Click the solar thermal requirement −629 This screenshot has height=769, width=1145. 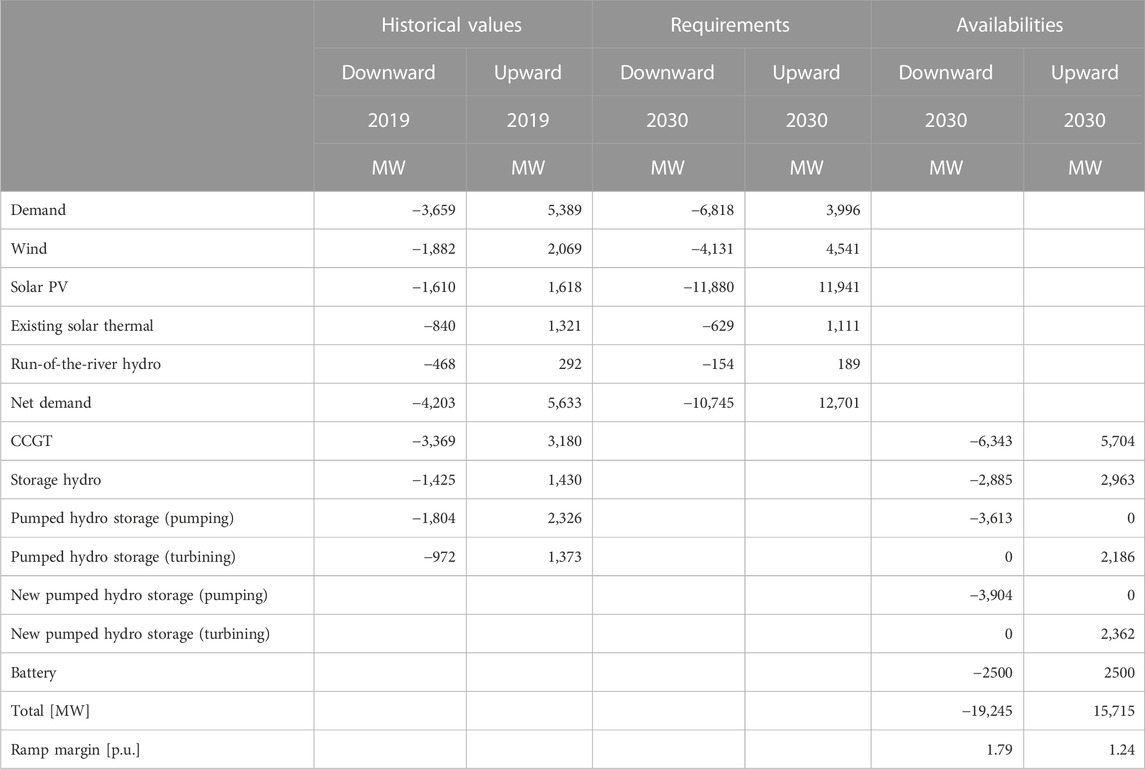(718, 326)
